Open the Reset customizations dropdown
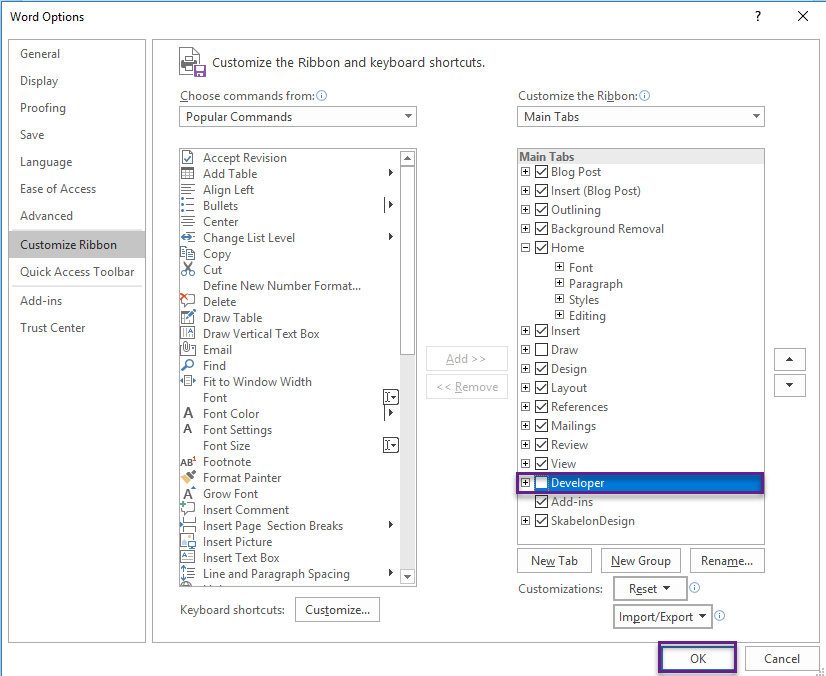826x676 pixels. click(650, 589)
